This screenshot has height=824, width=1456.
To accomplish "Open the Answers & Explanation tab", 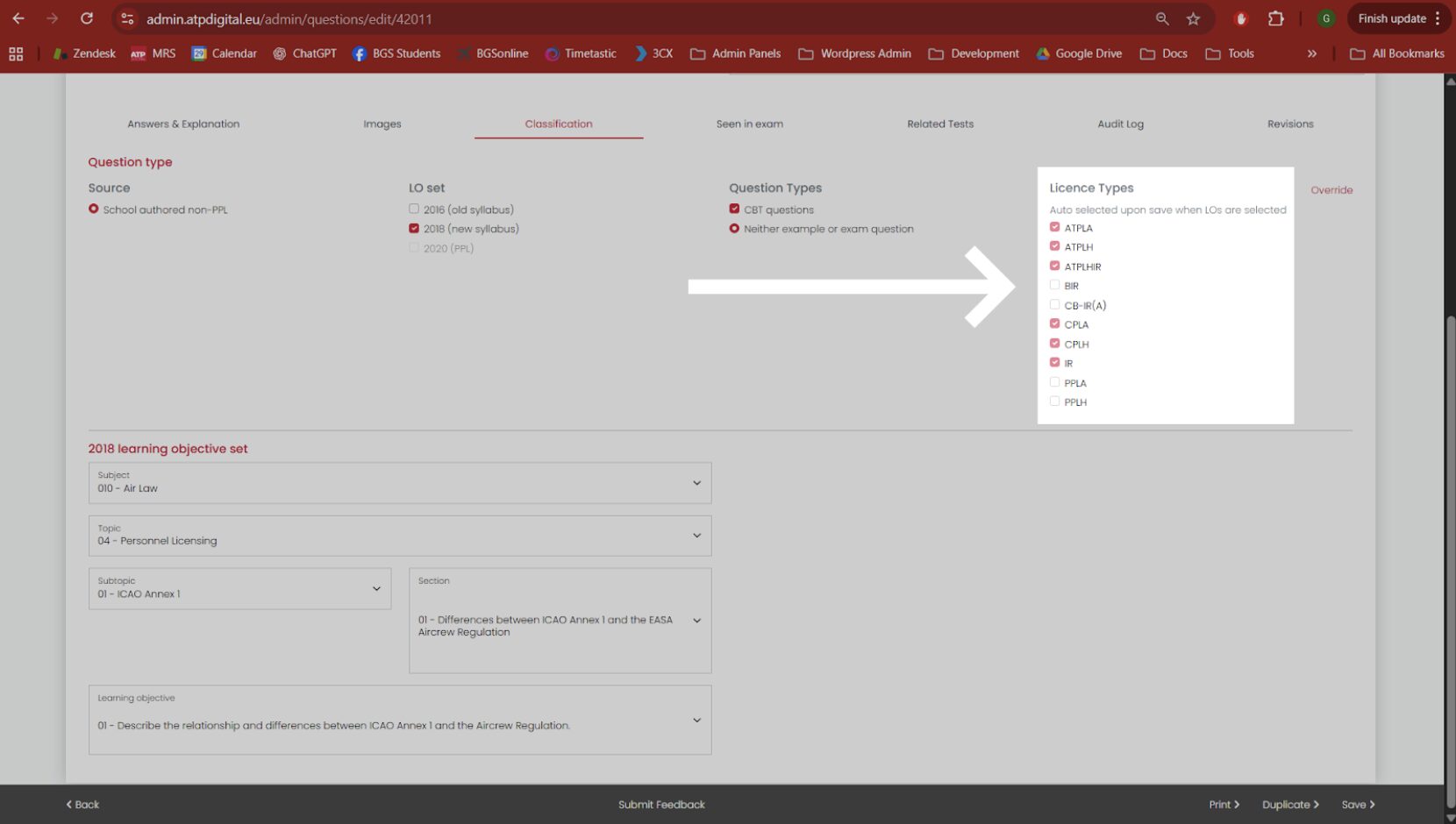I will pyautogui.click(x=183, y=124).
